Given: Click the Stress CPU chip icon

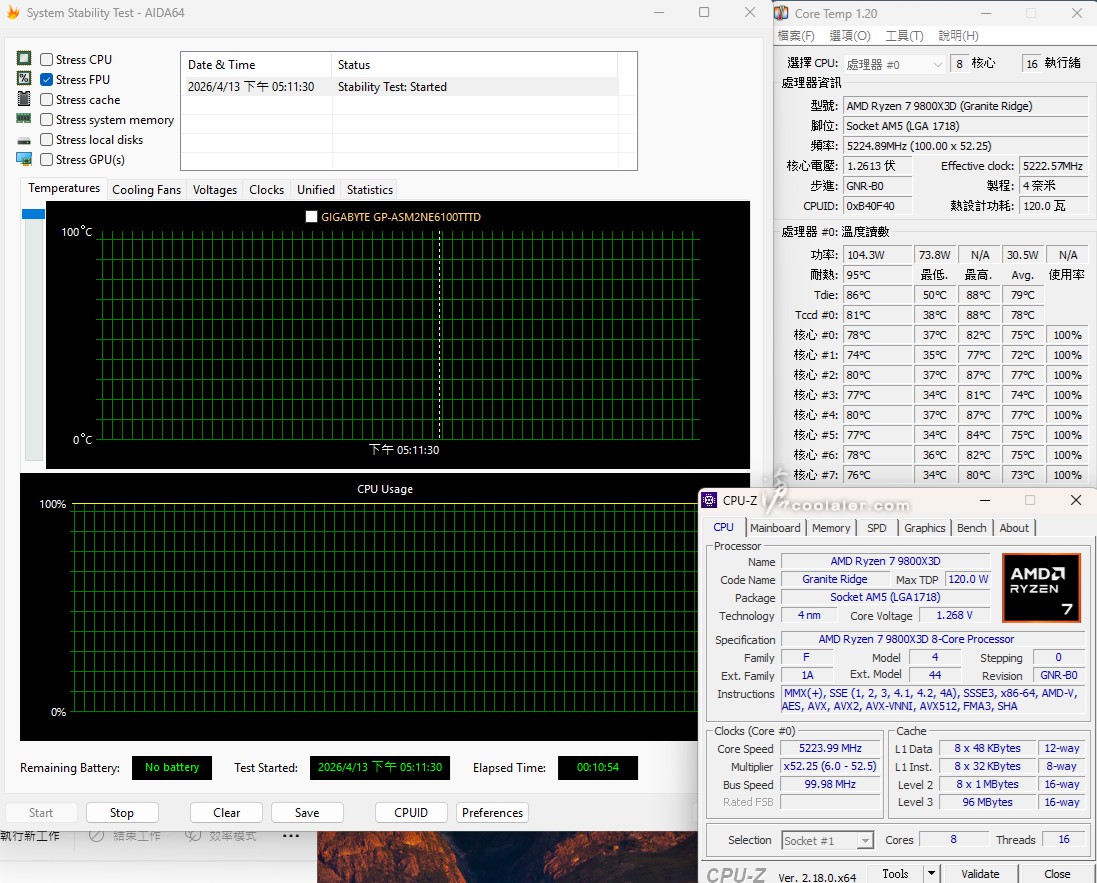Looking at the screenshot, I should pyautogui.click(x=24, y=59).
